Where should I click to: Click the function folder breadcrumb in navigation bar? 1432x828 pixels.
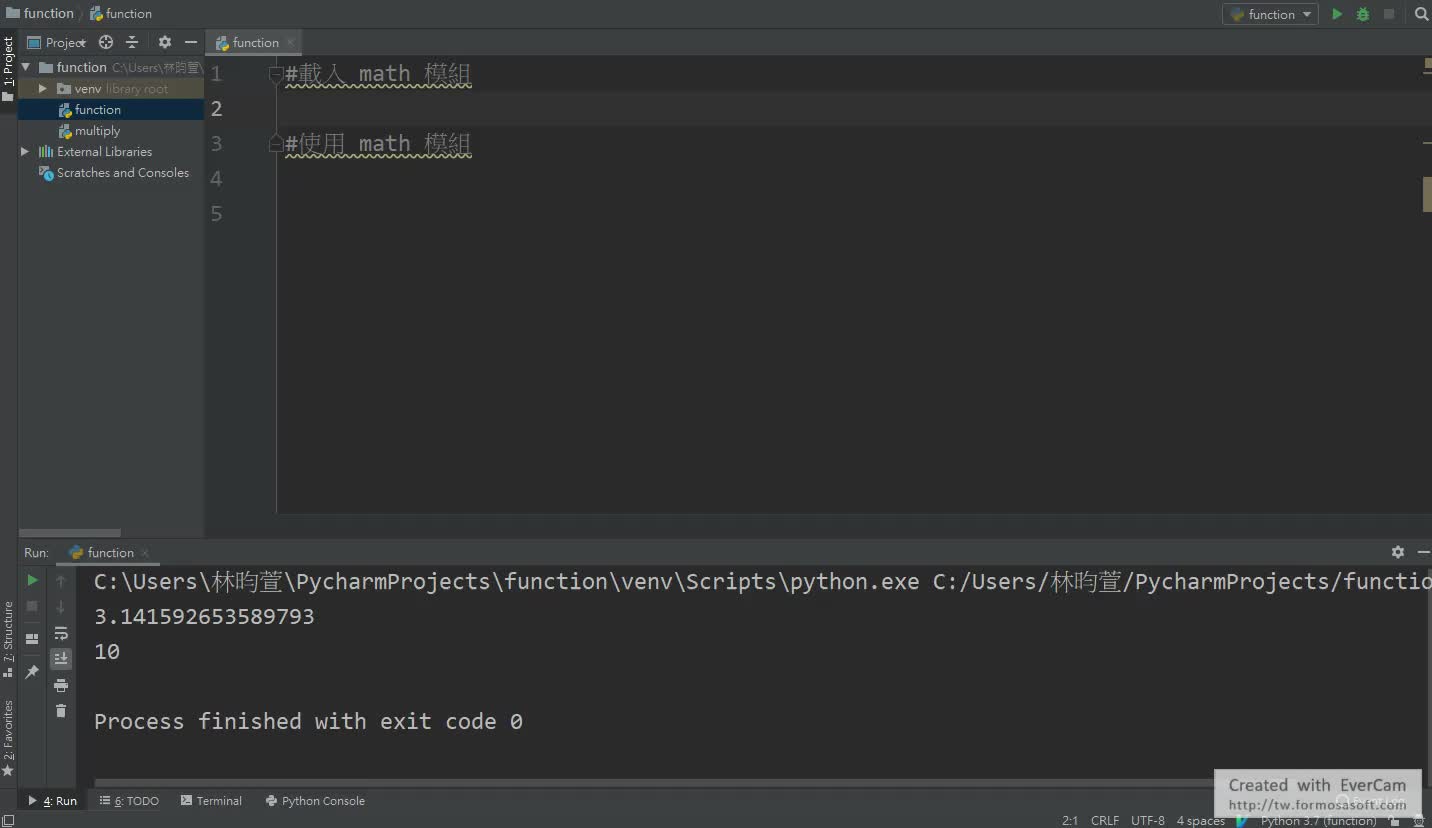coord(40,14)
